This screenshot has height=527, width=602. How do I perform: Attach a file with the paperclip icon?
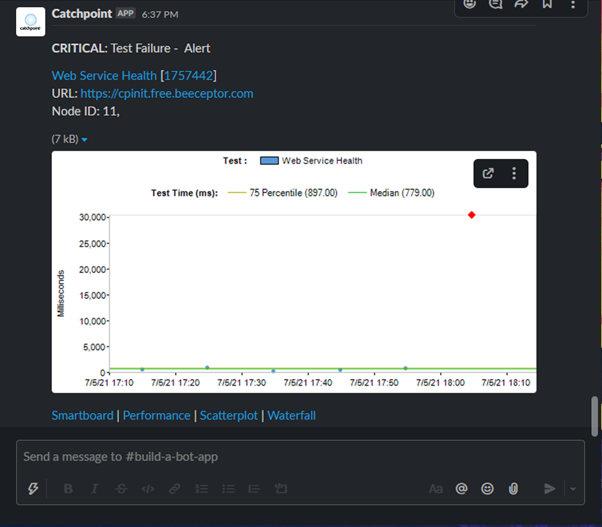pyautogui.click(x=513, y=488)
